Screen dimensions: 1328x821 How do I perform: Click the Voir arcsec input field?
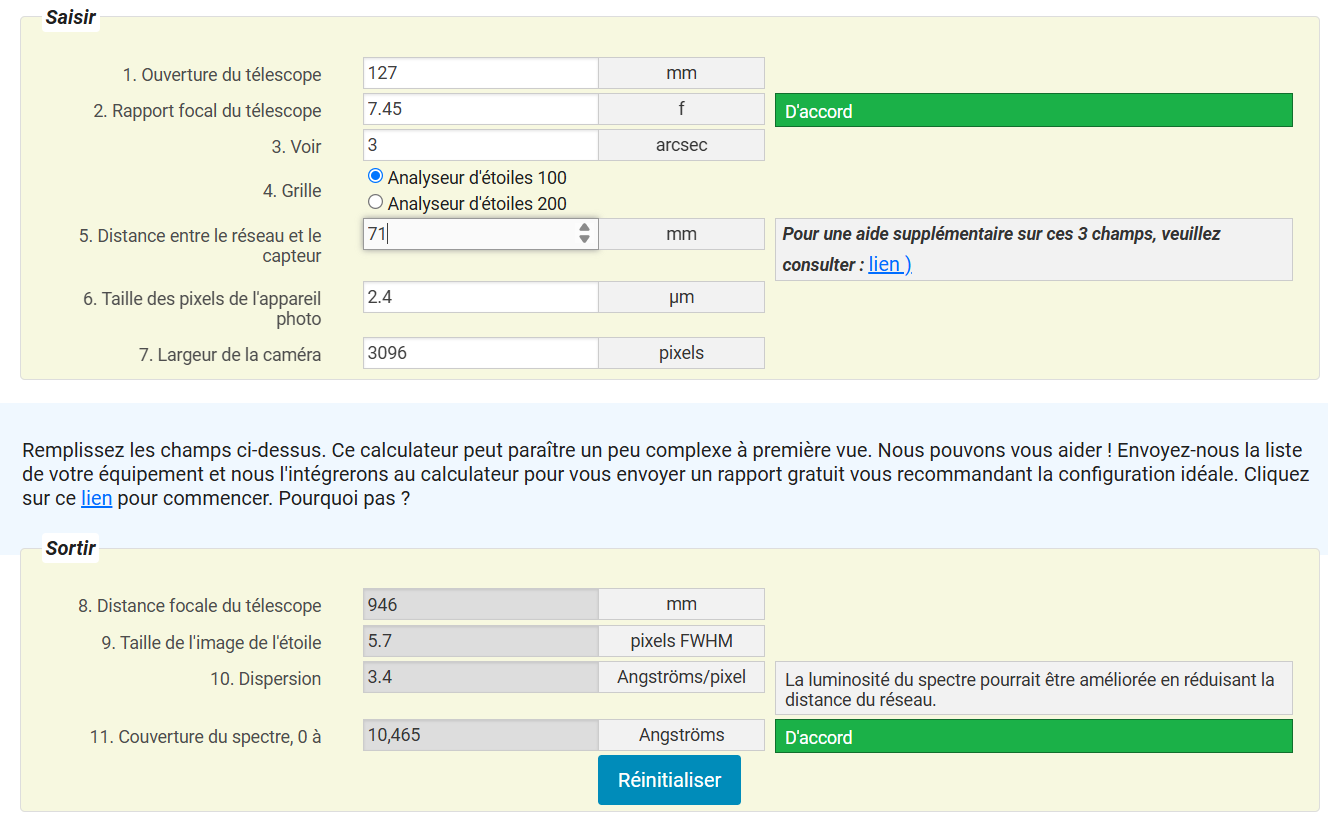click(x=480, y=145)
